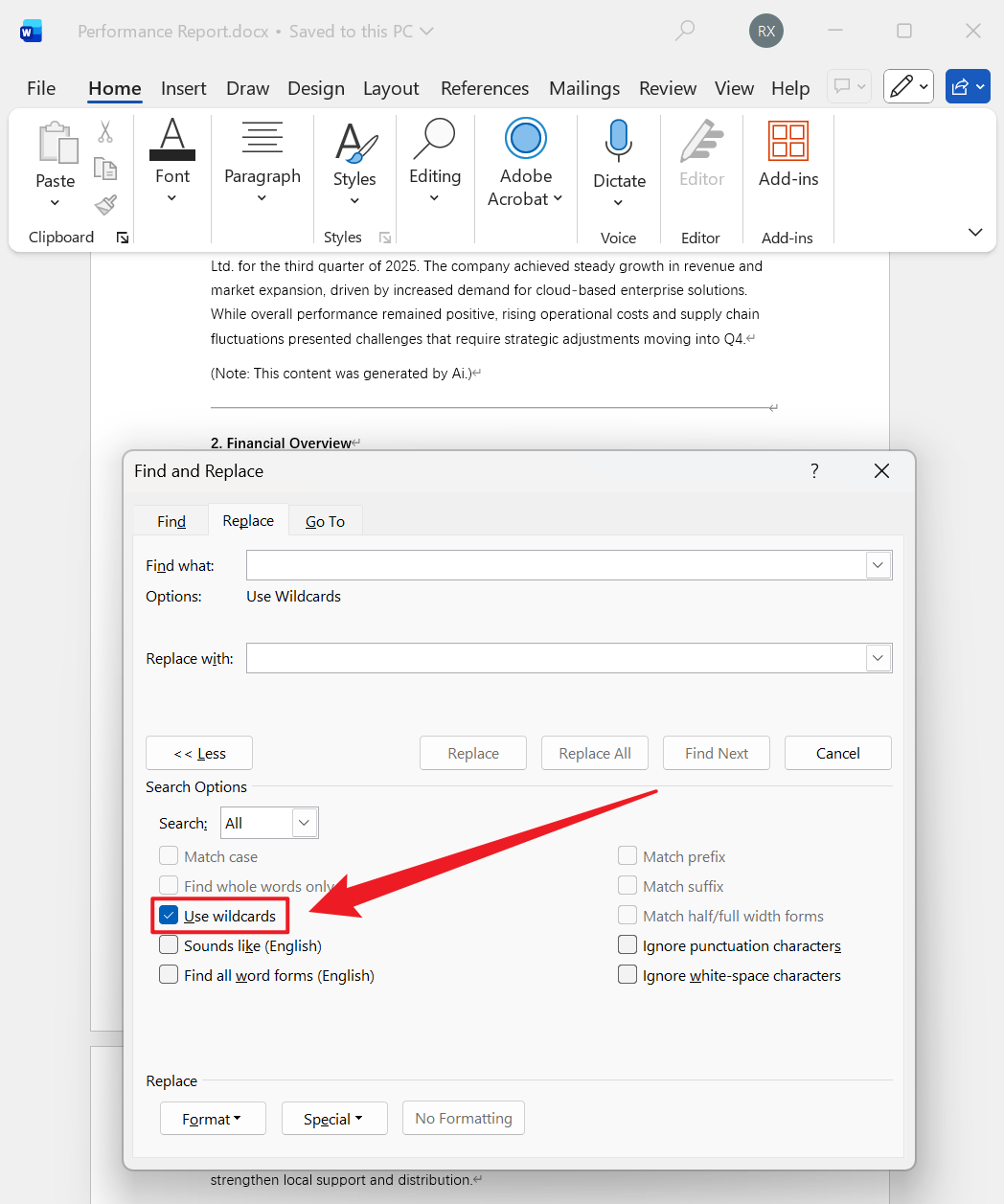This screenshot has width=1004, height=1204.
Task: Click the Find Next button
Action: pos(717,753)
